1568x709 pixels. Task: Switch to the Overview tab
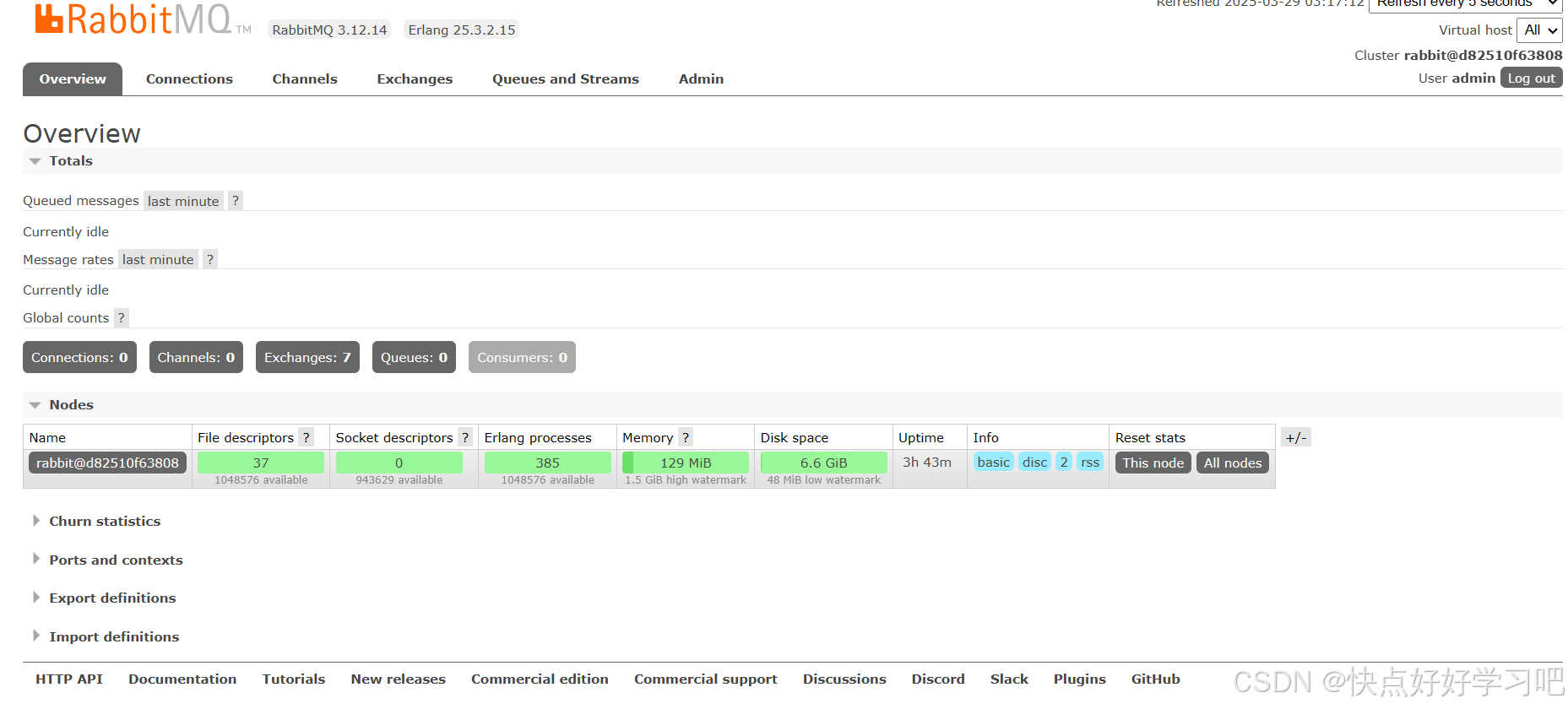click(x=73, y=78)
